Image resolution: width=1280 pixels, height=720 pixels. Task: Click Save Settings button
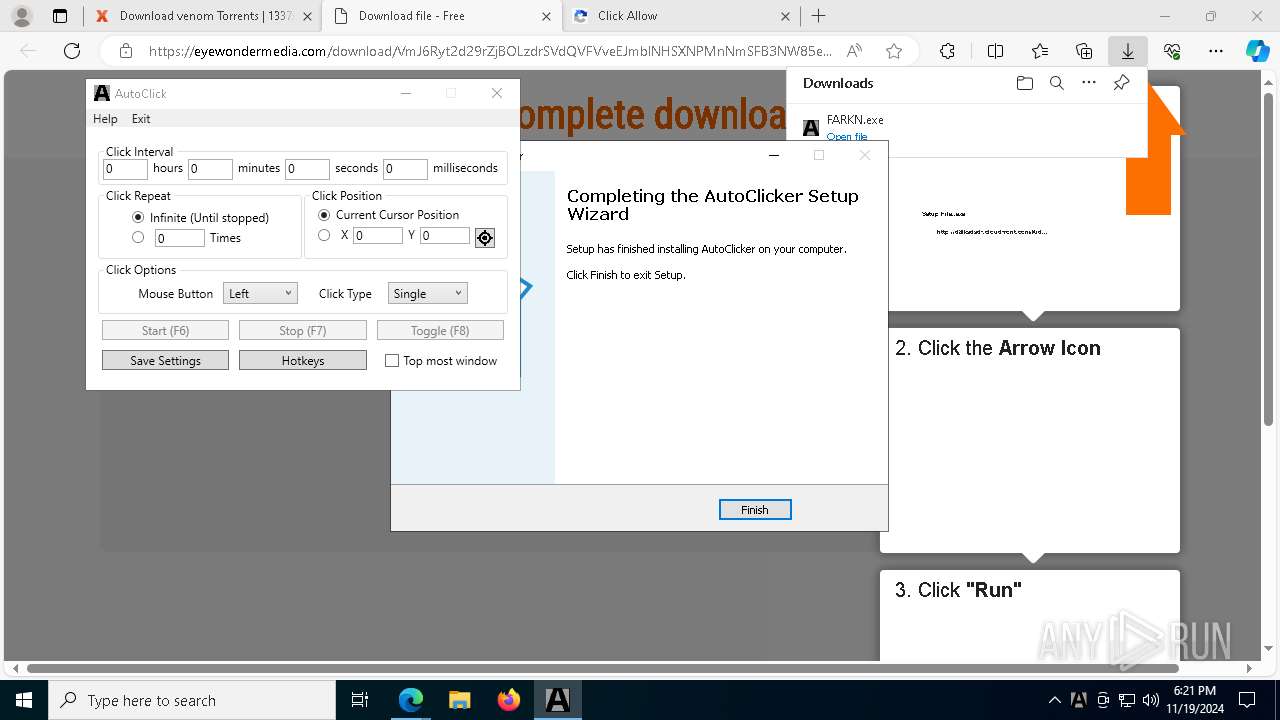165,361
